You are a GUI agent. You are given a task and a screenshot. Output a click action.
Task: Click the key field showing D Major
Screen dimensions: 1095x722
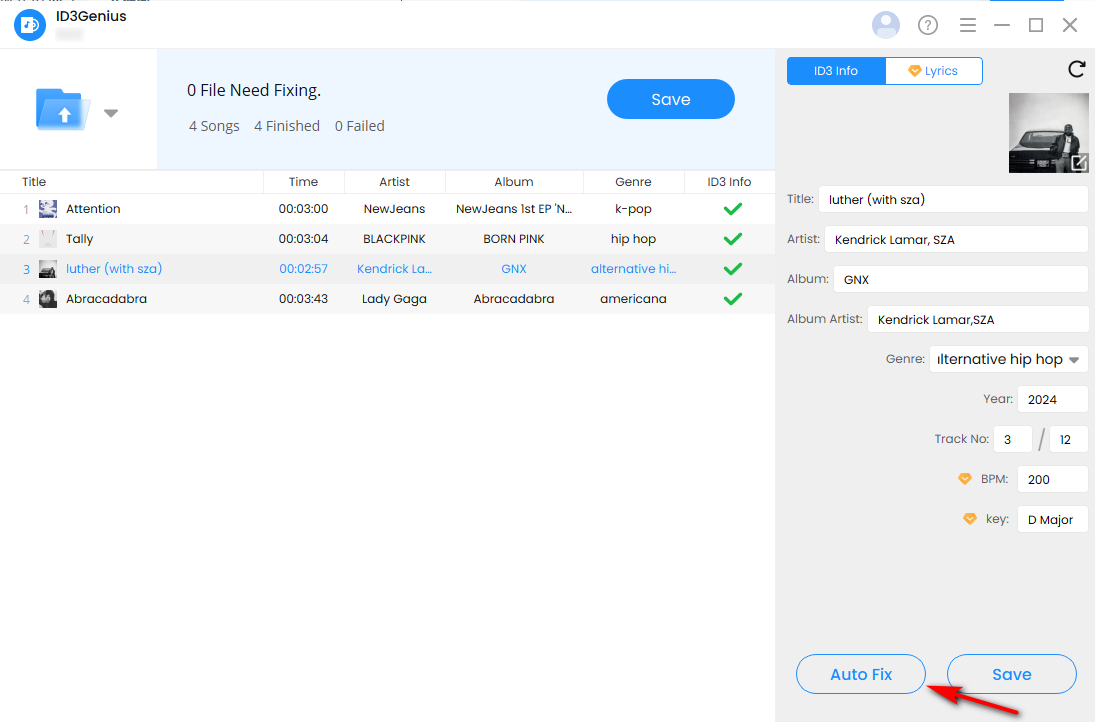(1052, 520)
